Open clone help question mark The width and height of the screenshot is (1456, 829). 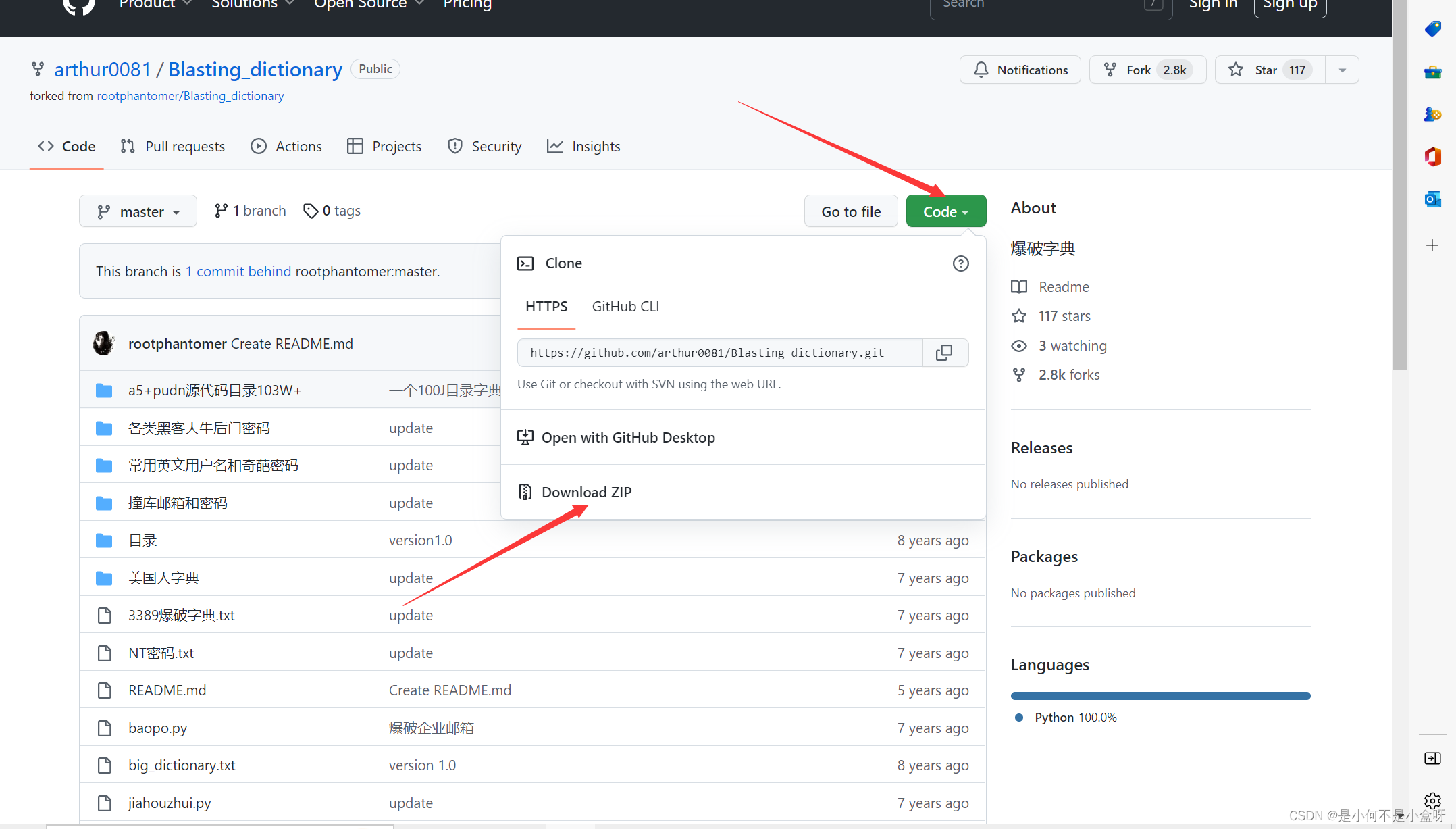pos(960,263)
